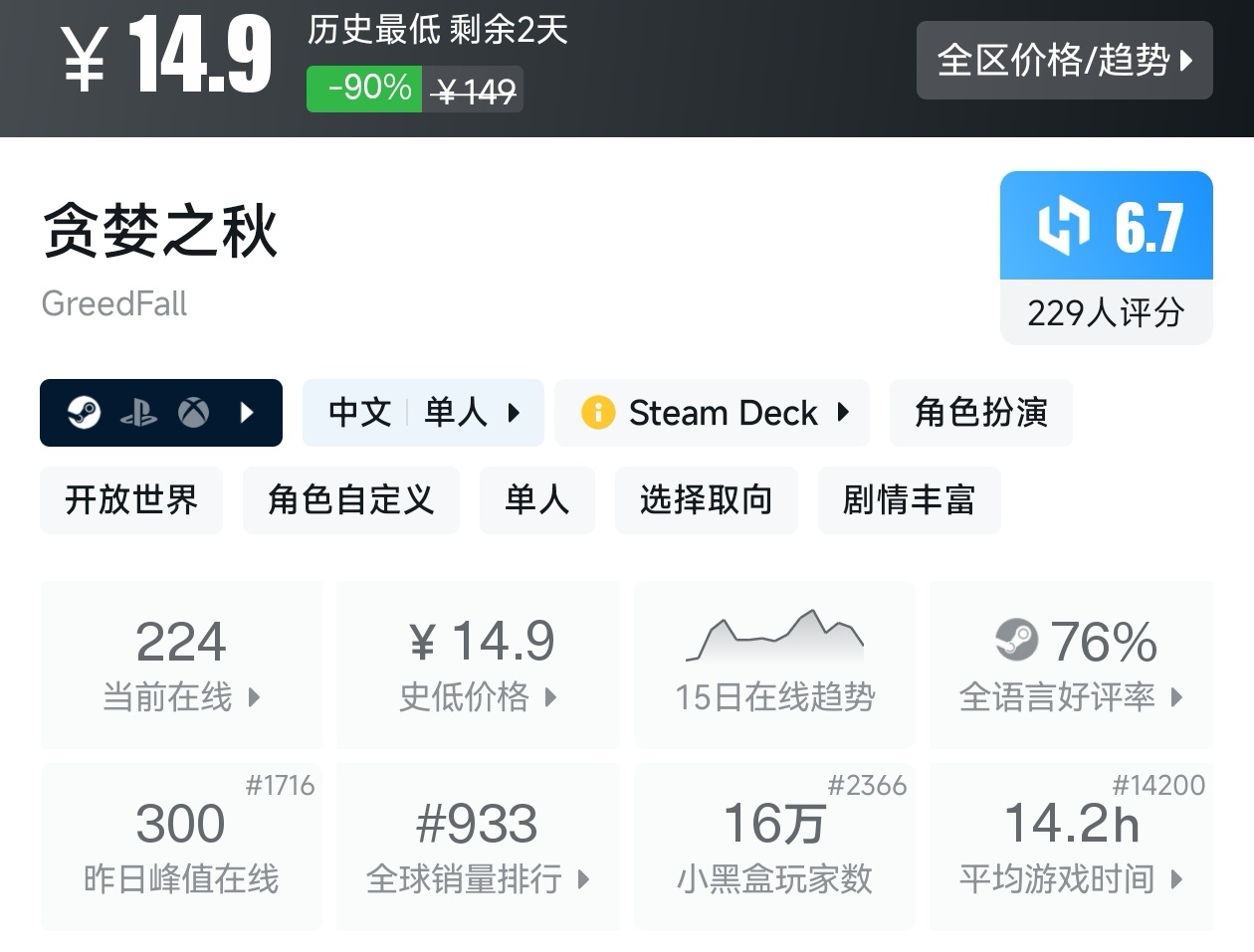This screenshot has height=952, width=1254.
Task: Click the -90% discount badge
Action: pos(364,89)
